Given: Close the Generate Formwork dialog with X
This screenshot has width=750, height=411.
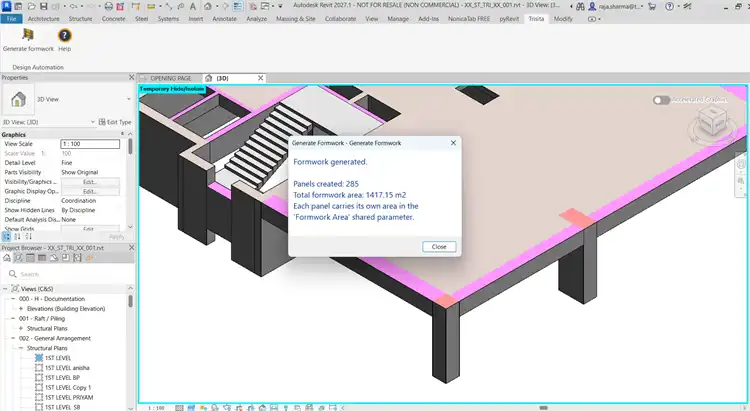Looking at the screenshot, I should (453, 143).
